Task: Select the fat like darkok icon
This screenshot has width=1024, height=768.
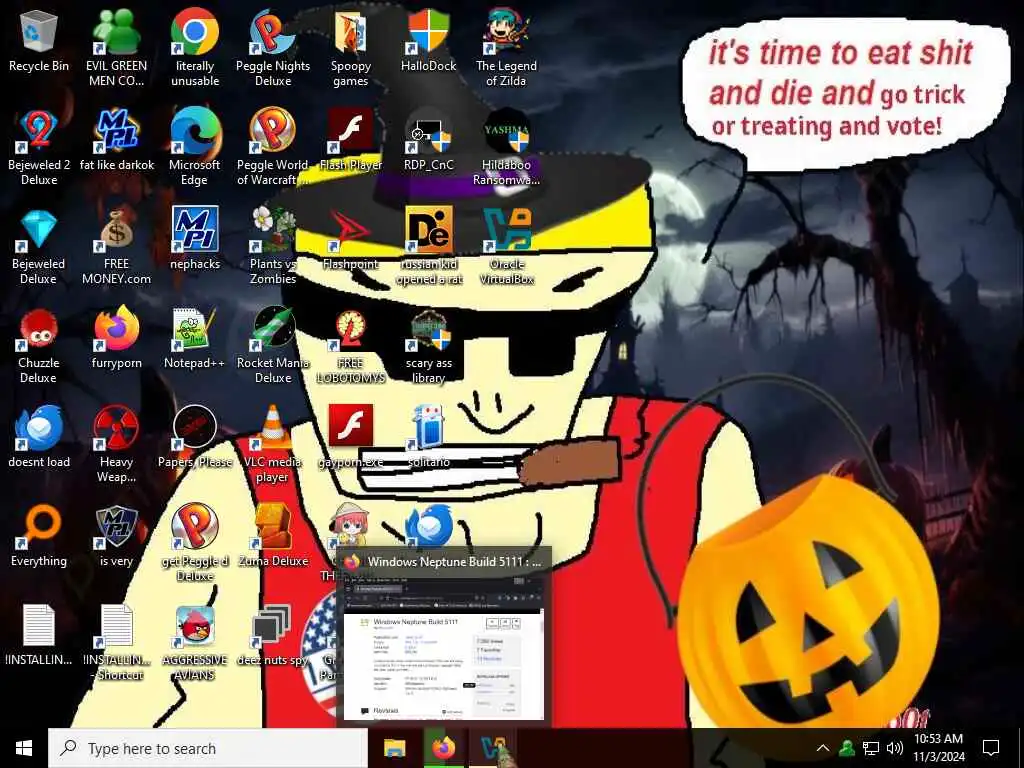Action: coord(116,131)
